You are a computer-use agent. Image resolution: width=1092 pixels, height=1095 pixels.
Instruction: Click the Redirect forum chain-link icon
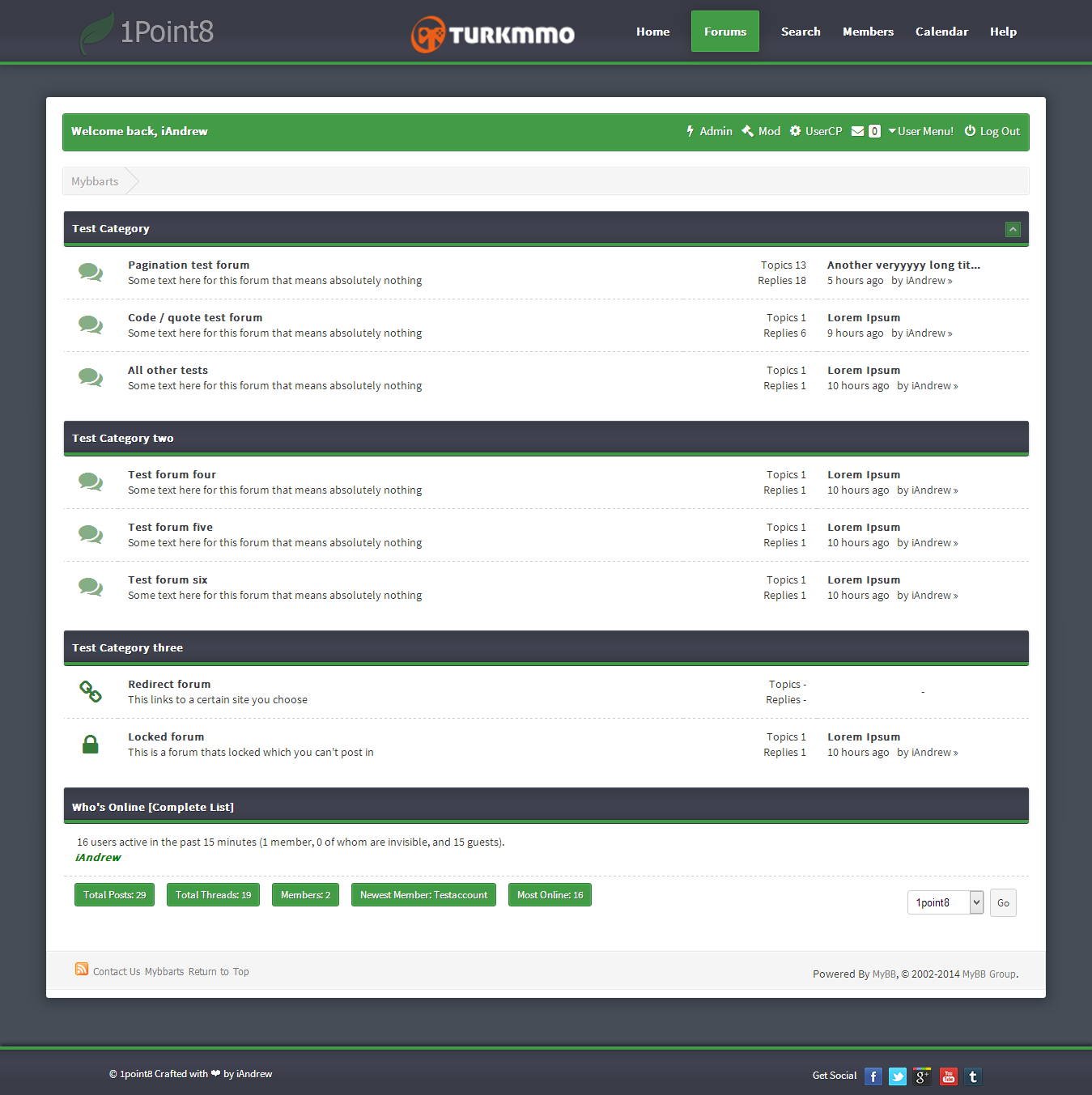pos(91,691)
